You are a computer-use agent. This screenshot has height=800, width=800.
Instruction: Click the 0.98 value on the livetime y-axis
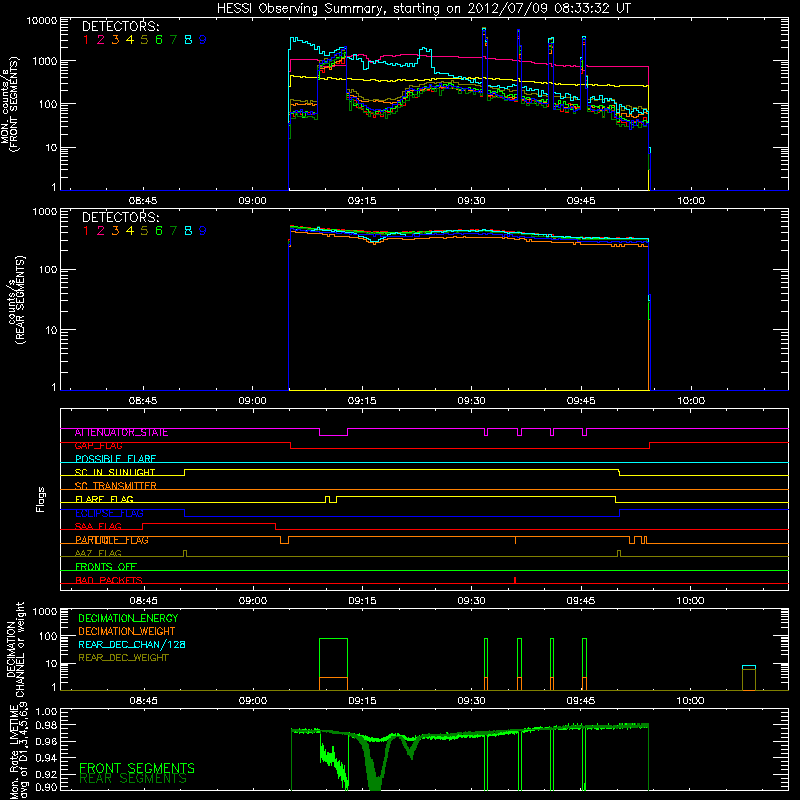click(x=46, y=726)
